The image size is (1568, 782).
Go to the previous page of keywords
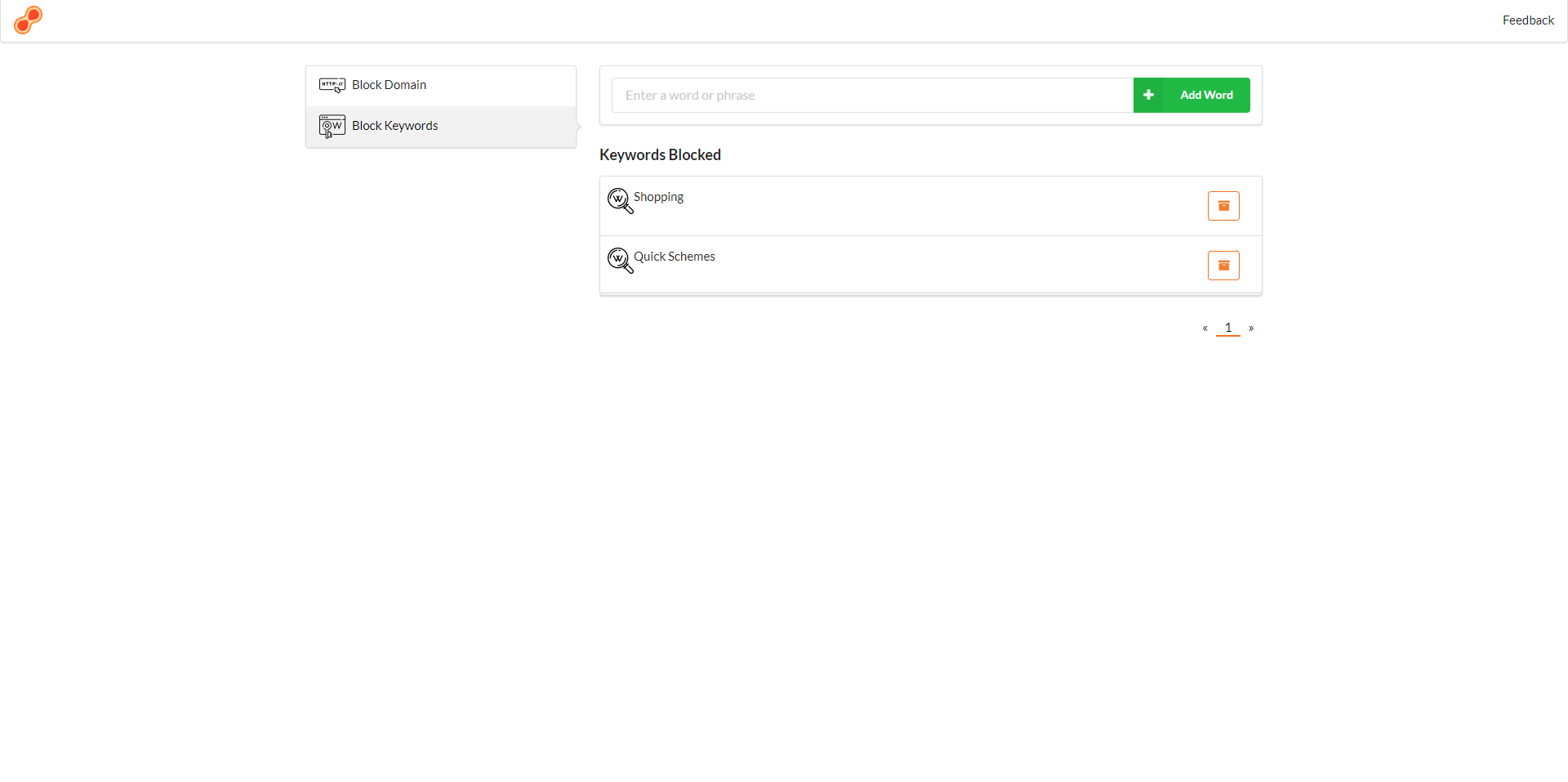1205,328
